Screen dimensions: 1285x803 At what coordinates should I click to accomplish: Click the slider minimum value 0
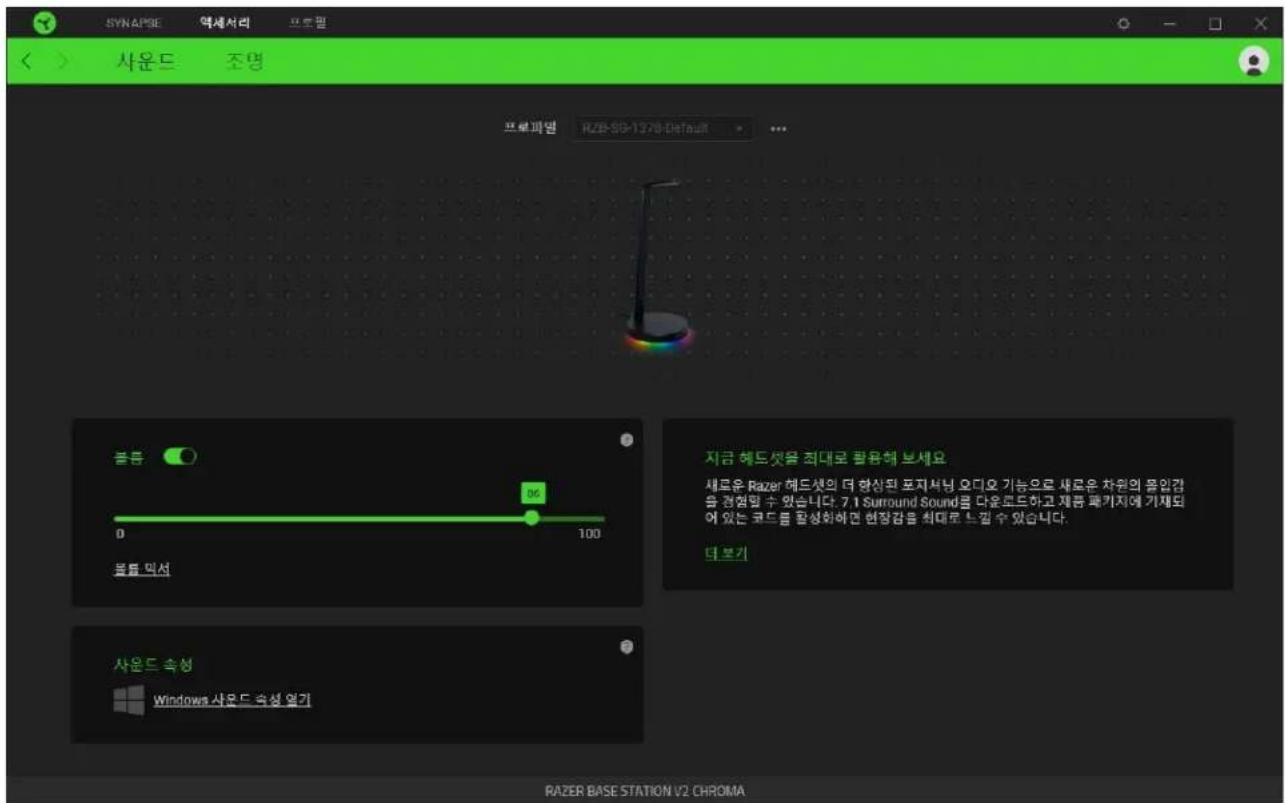(x=118, y=535)
